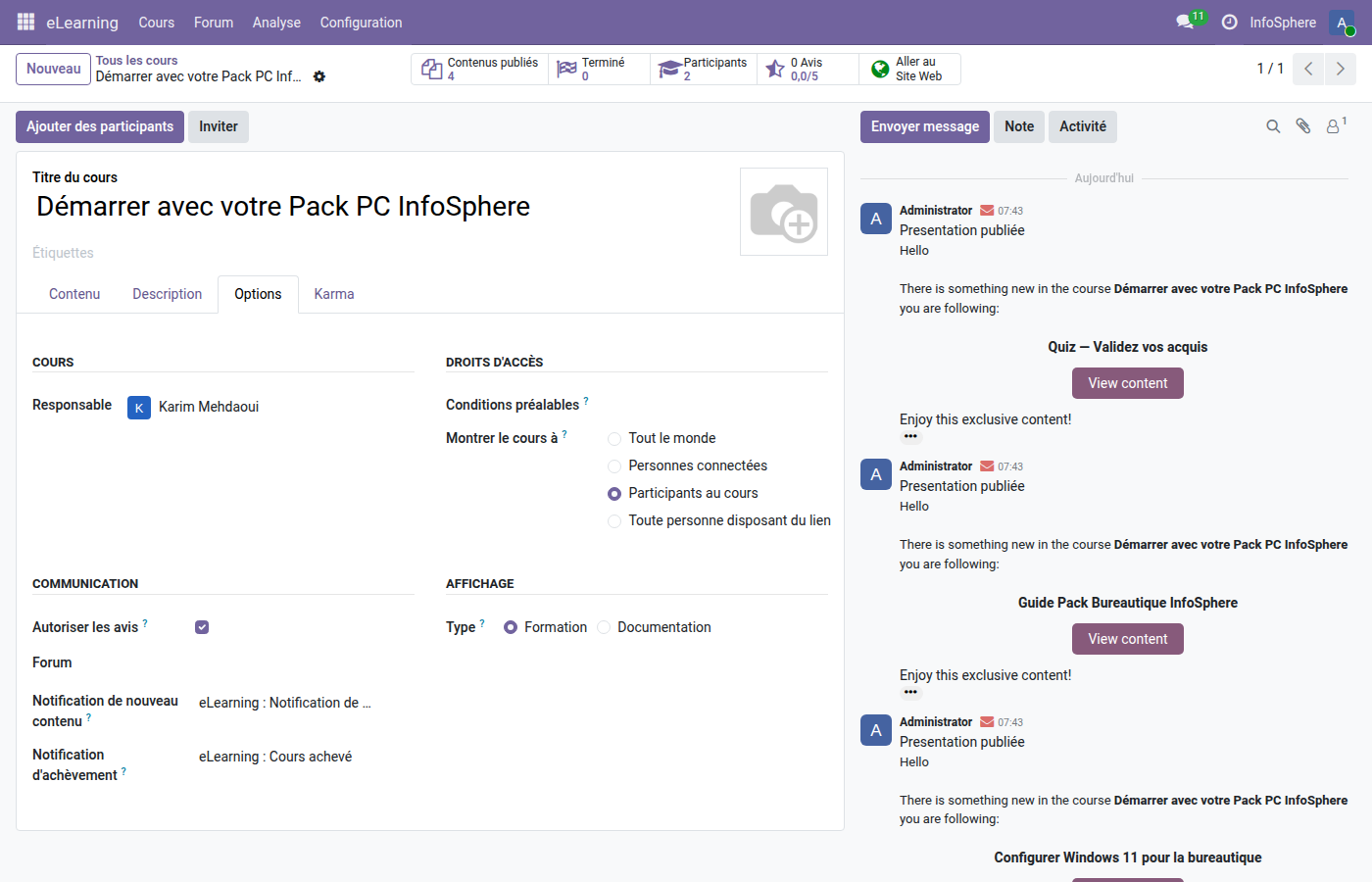Click the search icon in the chatter
Image resolution: width=1372 pixels, height=882 pixels.
1273,126
